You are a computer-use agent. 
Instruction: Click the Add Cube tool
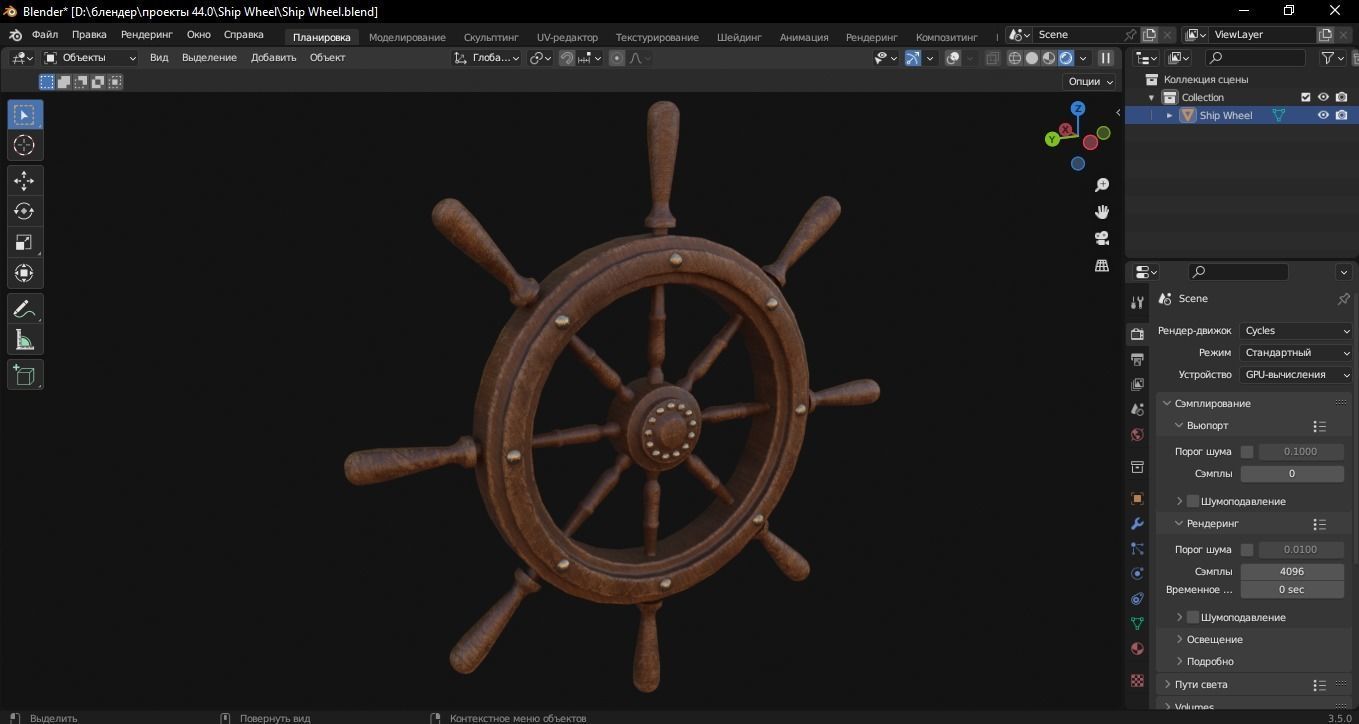point(24,375)
